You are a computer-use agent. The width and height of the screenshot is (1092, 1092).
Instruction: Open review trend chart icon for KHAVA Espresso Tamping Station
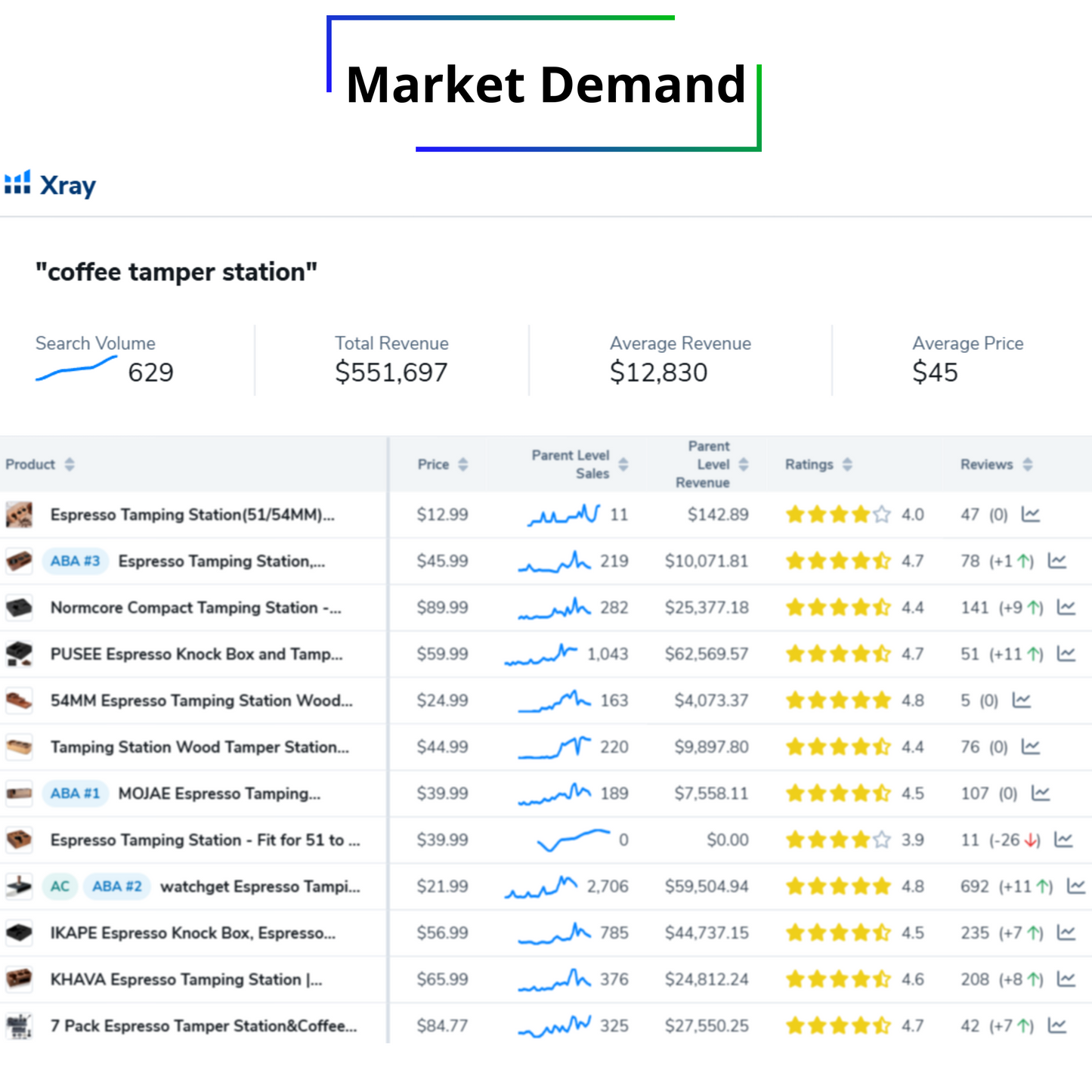[x=1066, y=979]
